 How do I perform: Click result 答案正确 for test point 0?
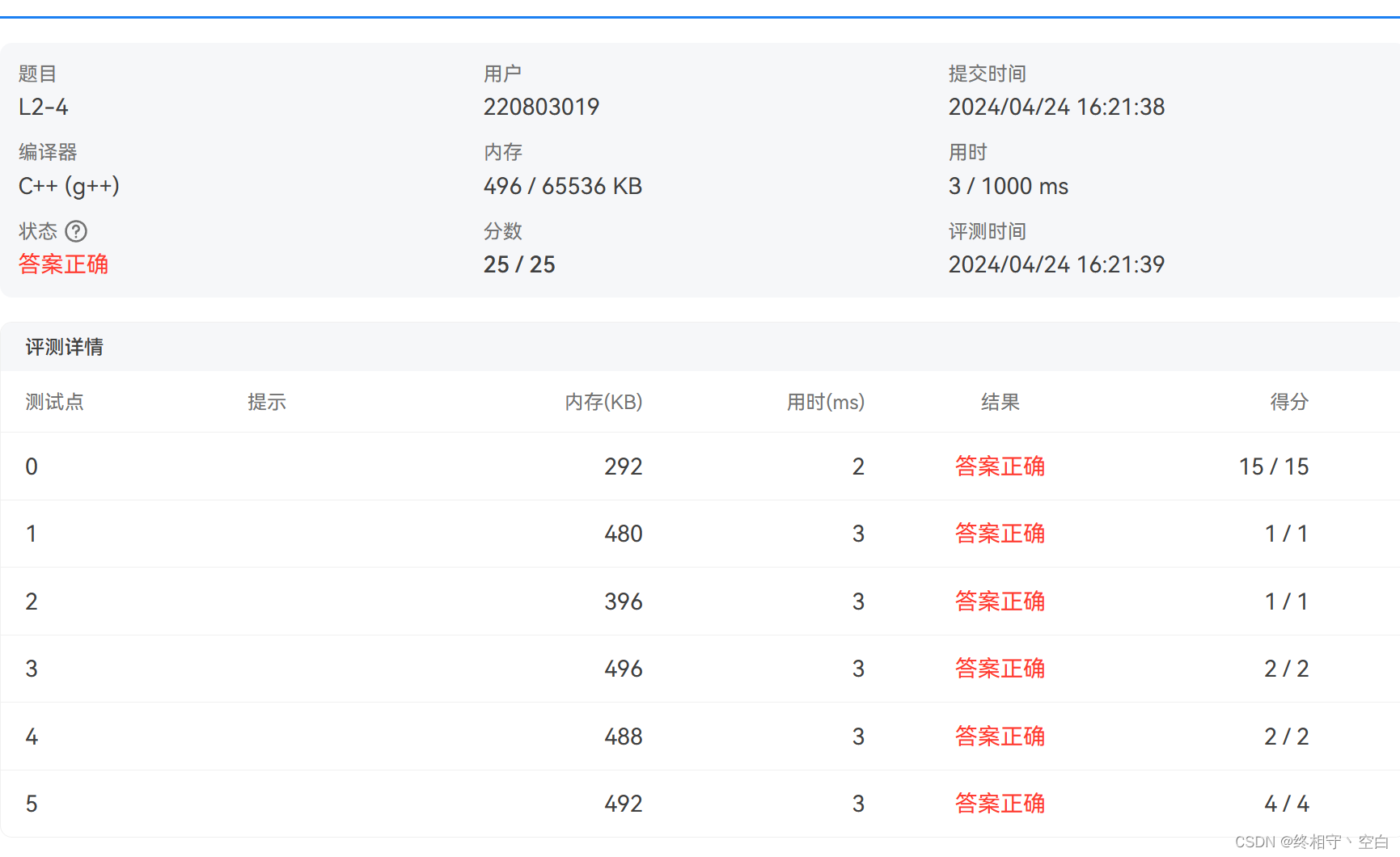(1000, 466)
